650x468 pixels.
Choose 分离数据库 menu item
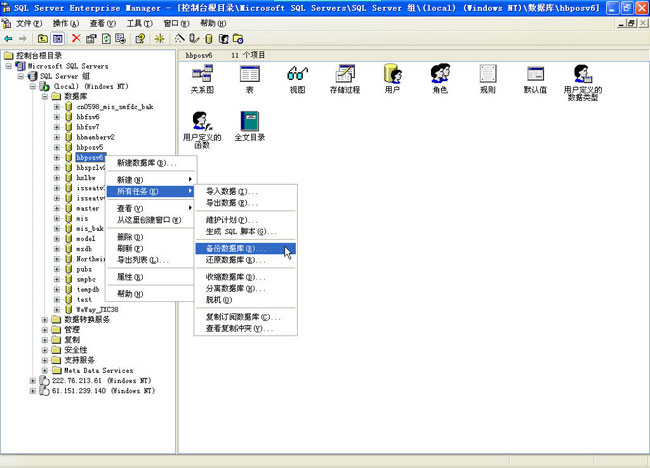pyautogui.click(x=245, y=289)
